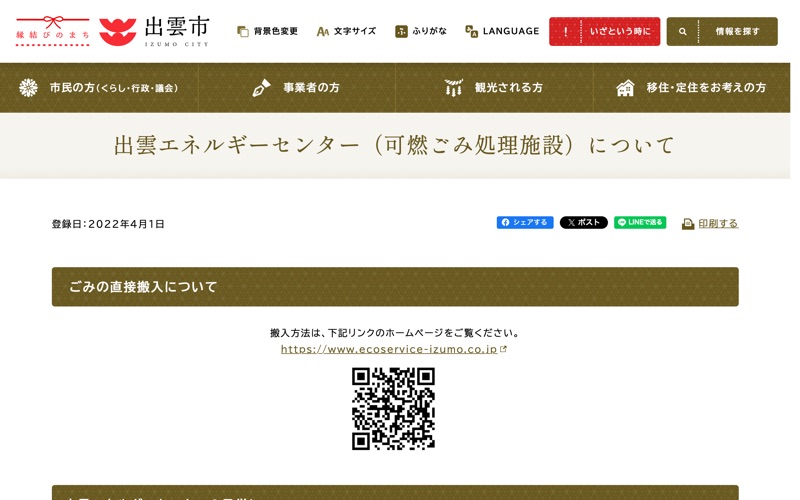The height and width of the screenshot is (500, 800).
Task: Open the ecoservice-izumo.co.jp link
Action: (x=389, y=349)
